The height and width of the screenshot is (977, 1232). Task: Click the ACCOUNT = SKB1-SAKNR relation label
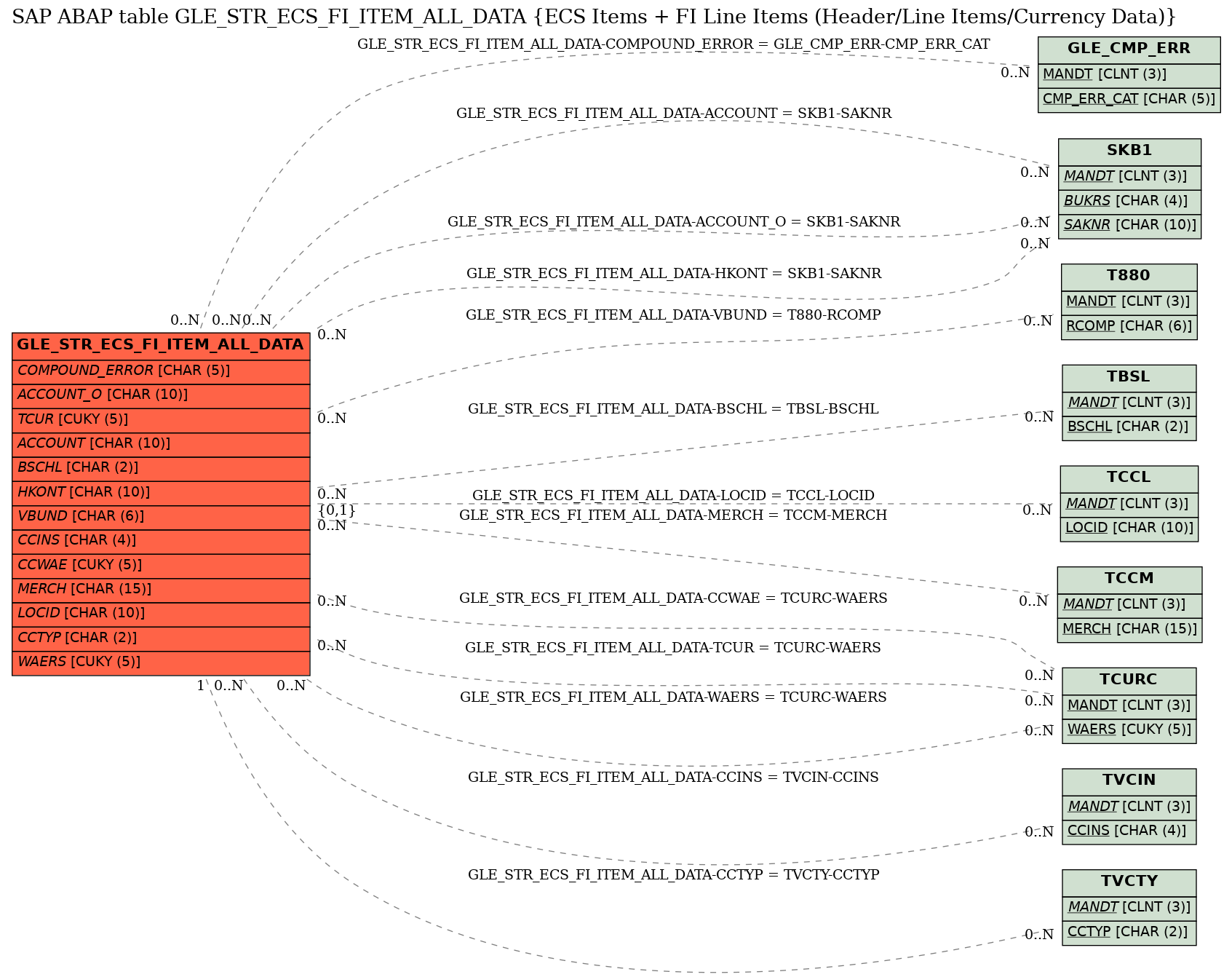coord(673,114)
